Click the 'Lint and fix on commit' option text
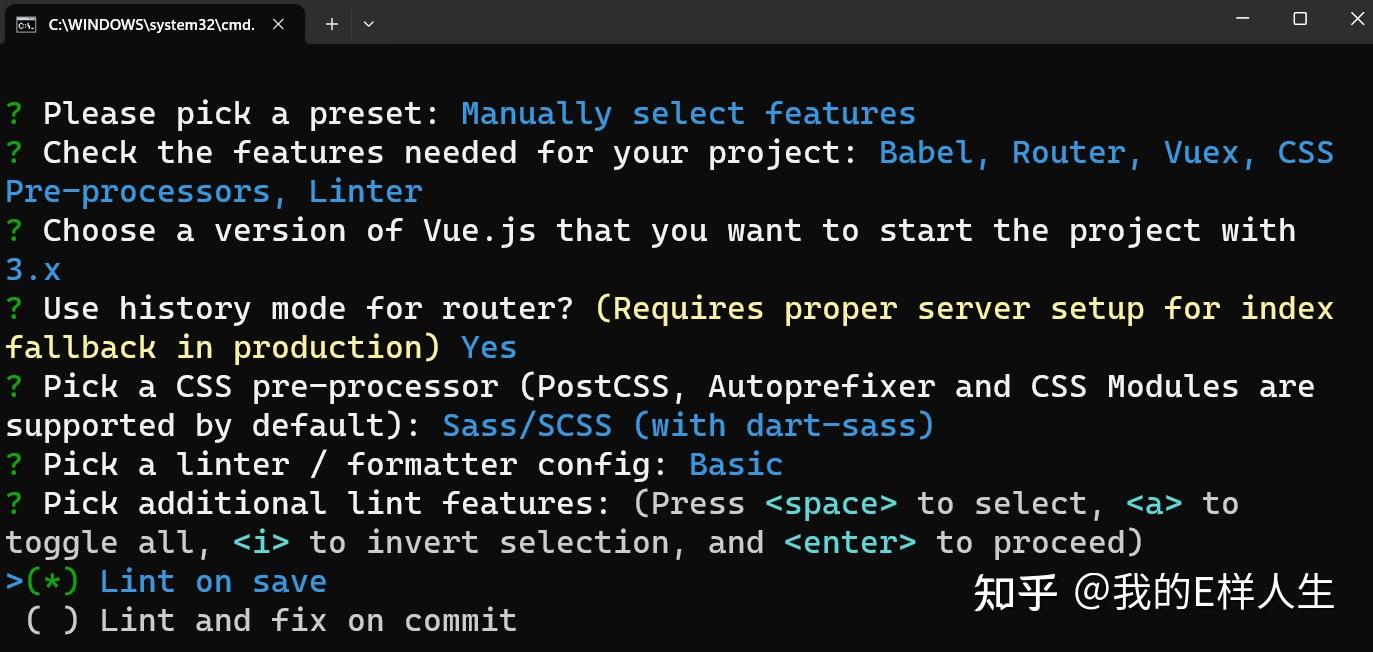Viewport: 1373px width, 652px height. [x=308, y=621]
